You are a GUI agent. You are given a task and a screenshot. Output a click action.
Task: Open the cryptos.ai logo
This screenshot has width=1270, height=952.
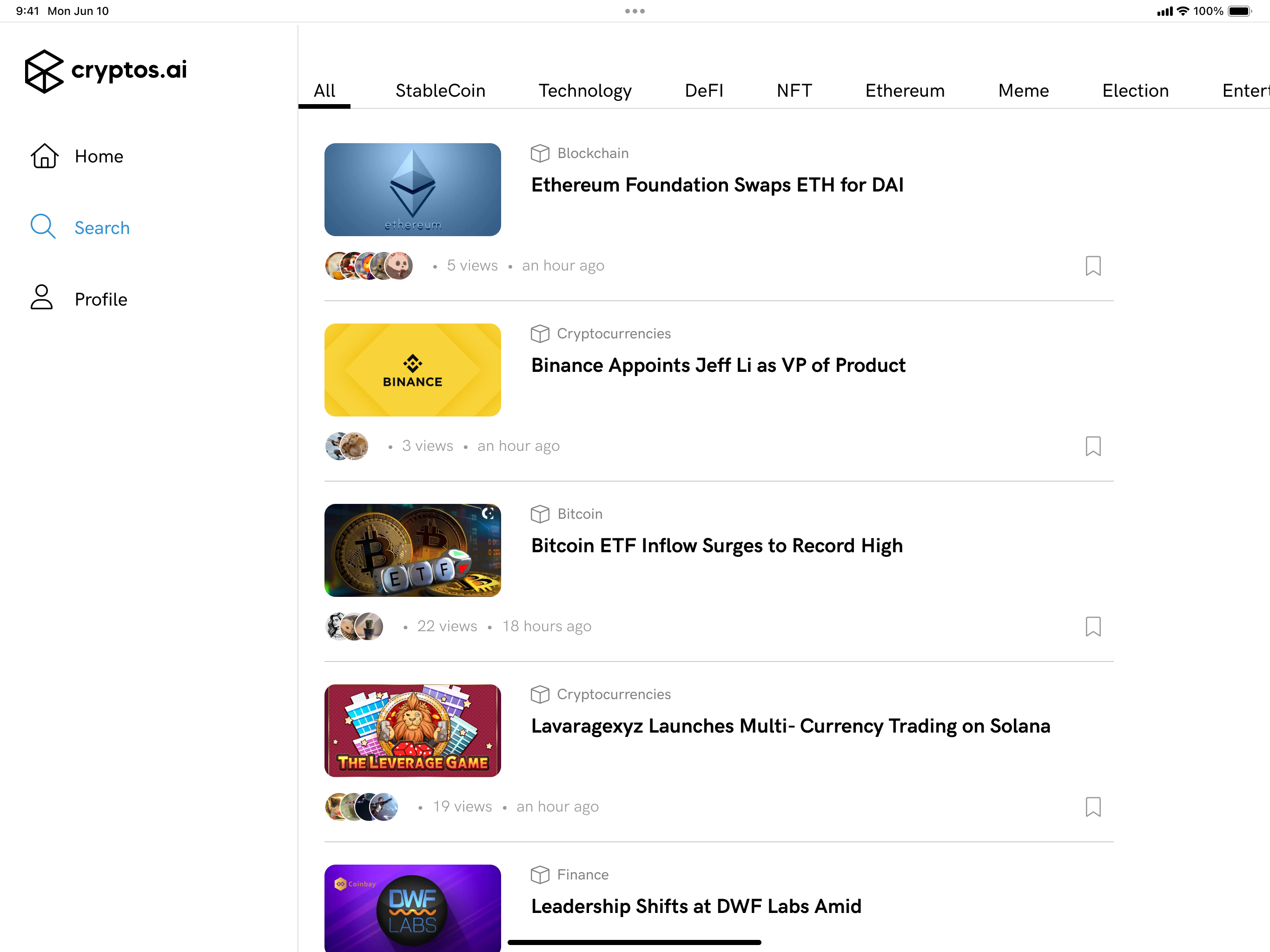[x=106, y=71]
